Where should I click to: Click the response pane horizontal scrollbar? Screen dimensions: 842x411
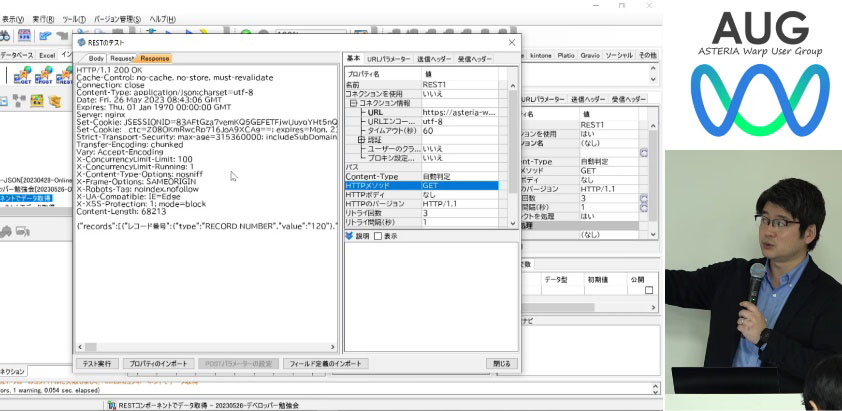(x=205, y=347)
